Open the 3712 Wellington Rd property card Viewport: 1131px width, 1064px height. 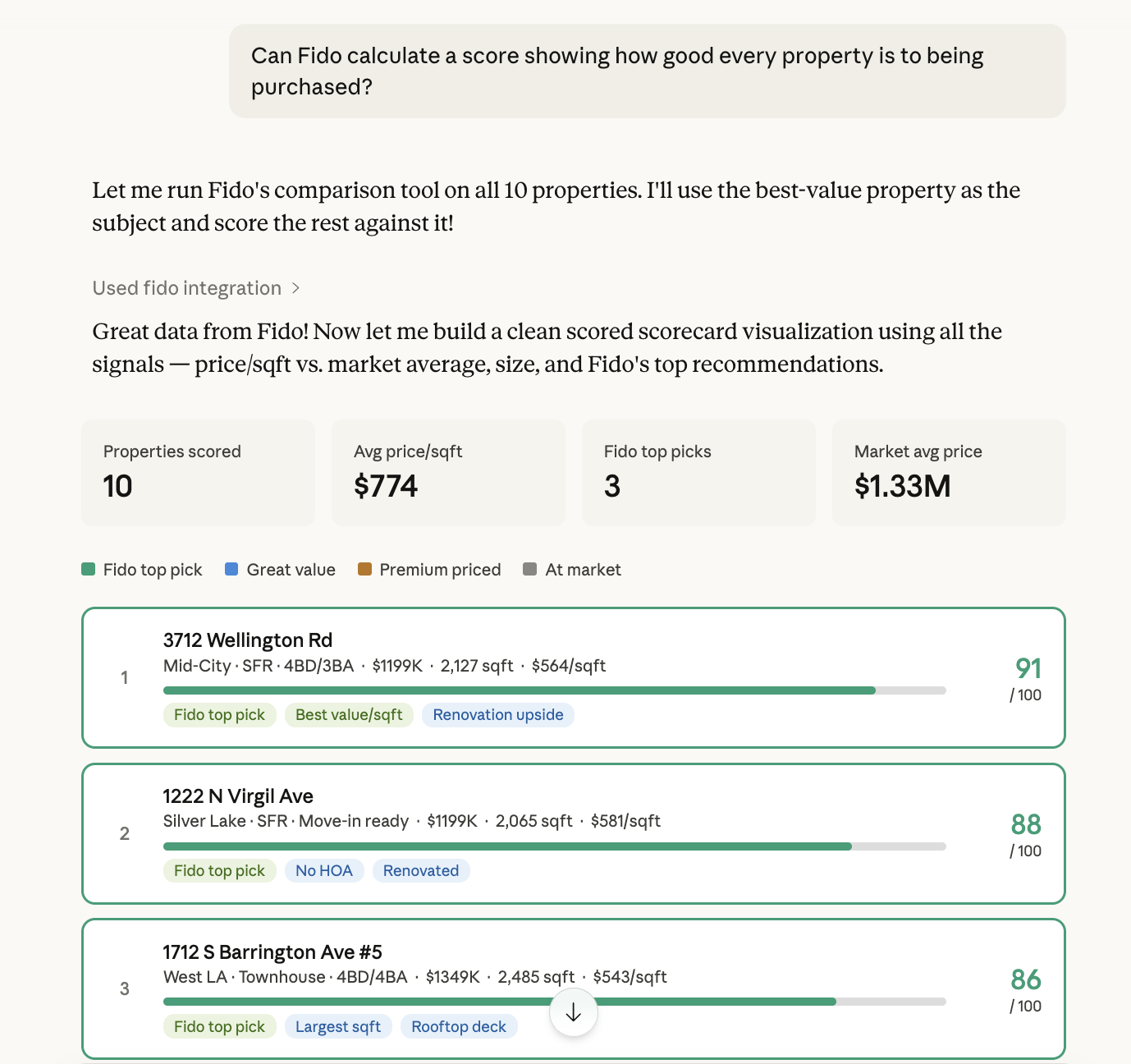[574, 677]
